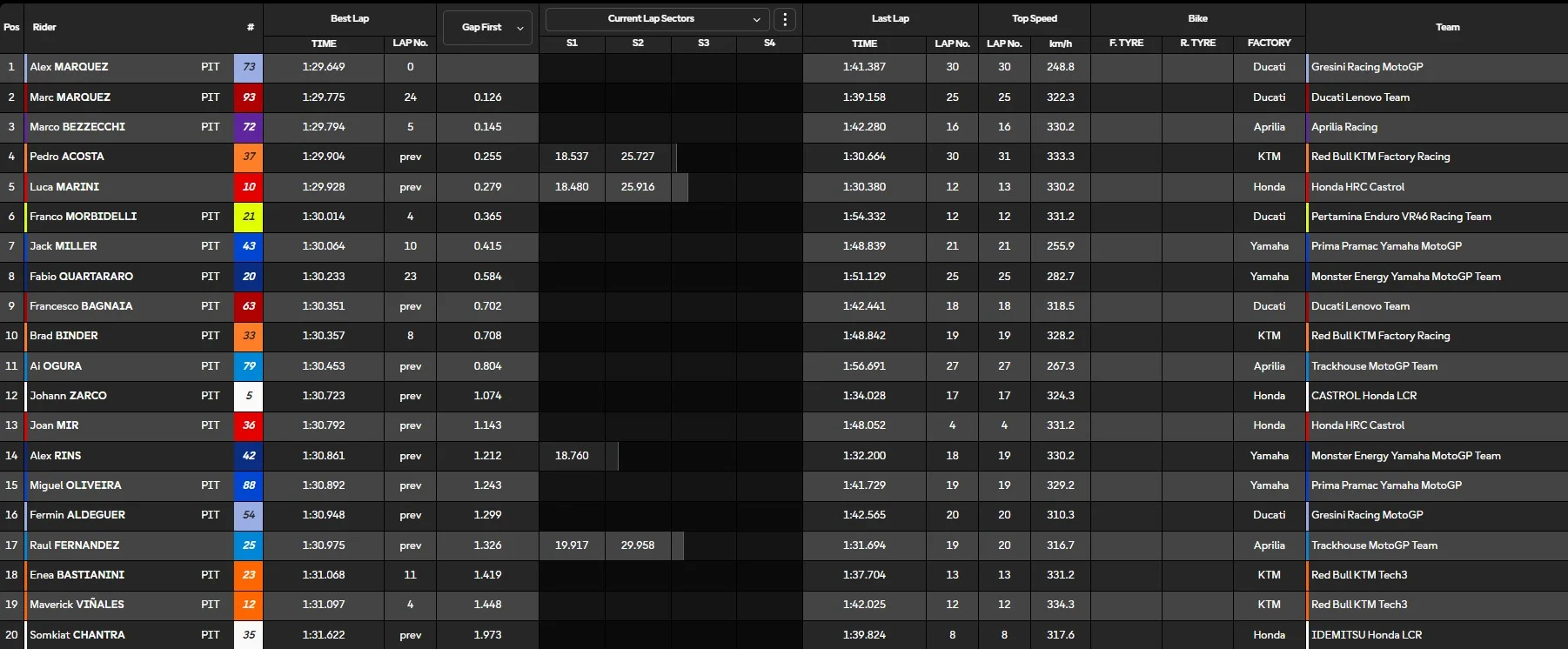Select Alex RINS number 42 badge
This screenshot has width=1568, height=649.
tap(249, 456)
